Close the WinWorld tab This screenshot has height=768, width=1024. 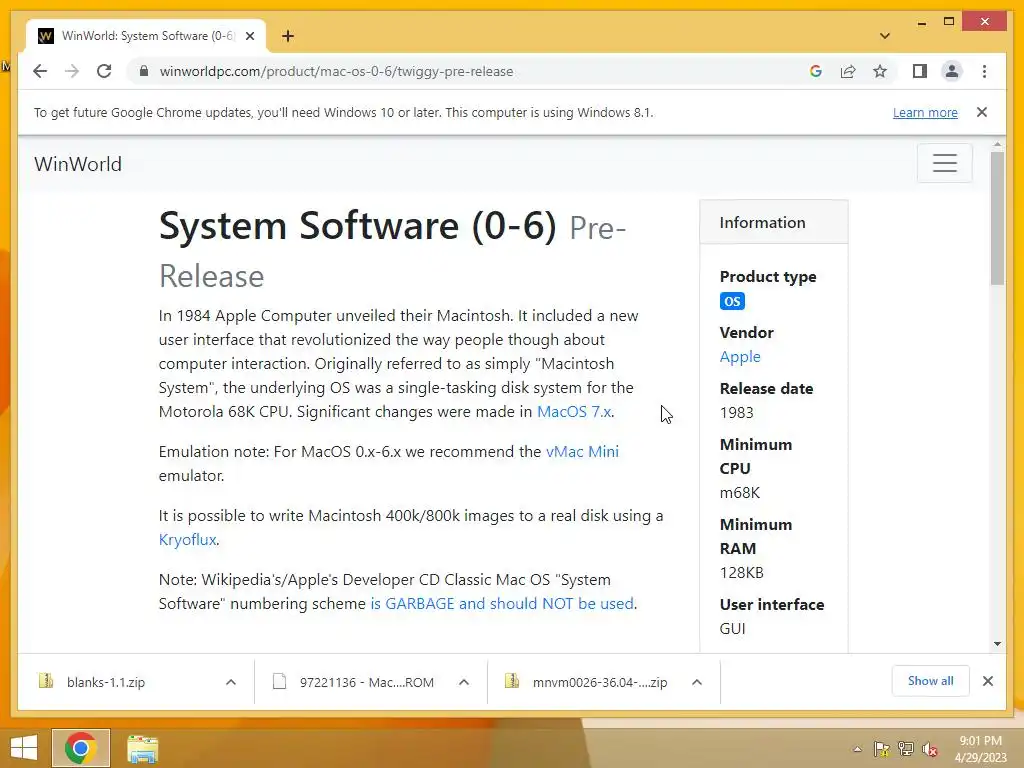coord(249,36)
